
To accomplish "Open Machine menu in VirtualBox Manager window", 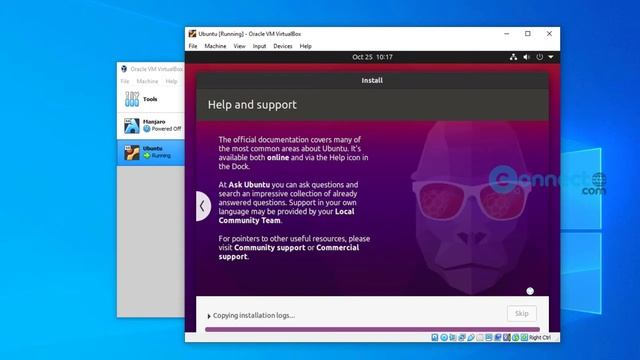I will click(147, 81).
